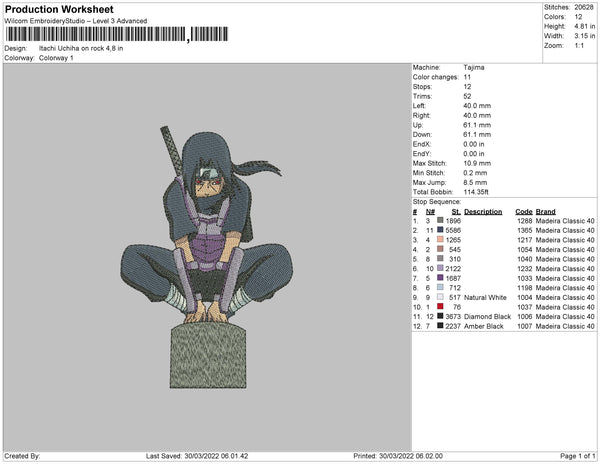The image size is (600, 464).
Task: Click the 'Page 1 of 1' indicator
Action: (x=577, y=456)
